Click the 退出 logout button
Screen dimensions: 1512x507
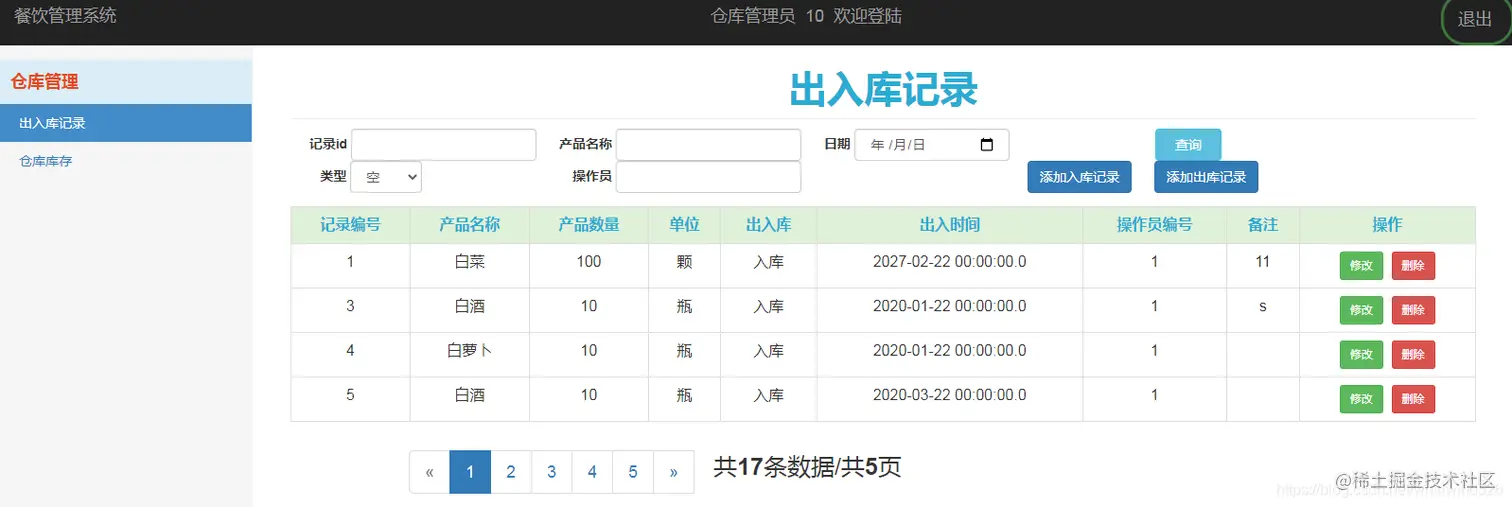[x=1475, y=20]
